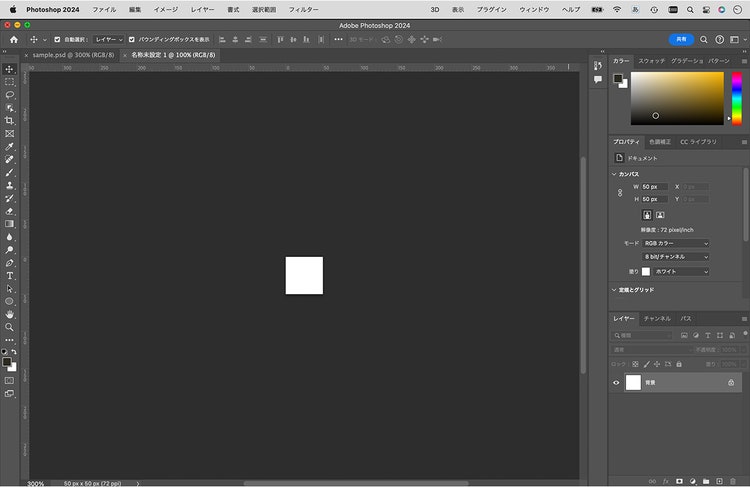Open the フィルター menu
Viewport: 750px width, 487px height.
click(303, 10)
